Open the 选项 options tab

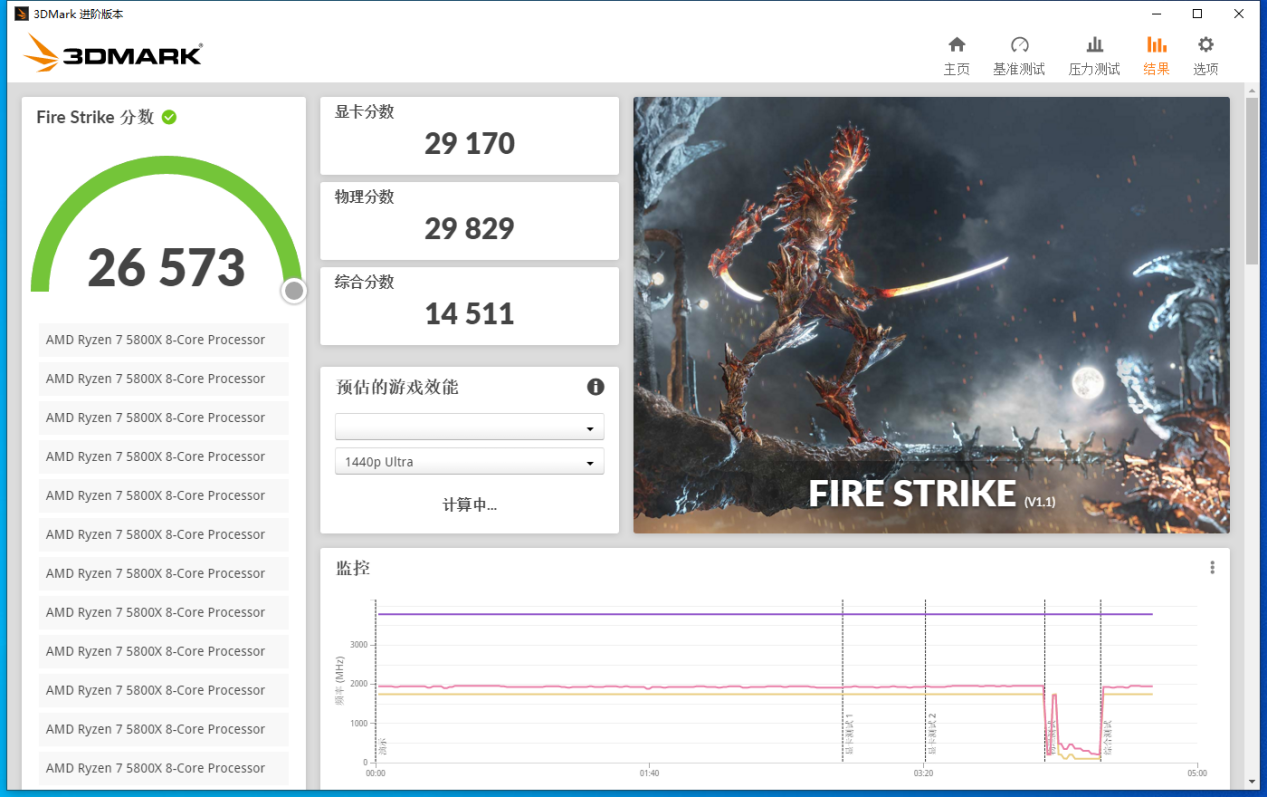coord(1206,56)
